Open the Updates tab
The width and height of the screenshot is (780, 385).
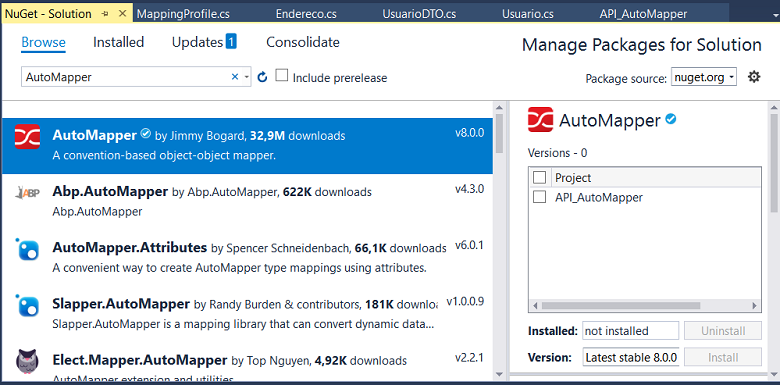tap(204, 42)
